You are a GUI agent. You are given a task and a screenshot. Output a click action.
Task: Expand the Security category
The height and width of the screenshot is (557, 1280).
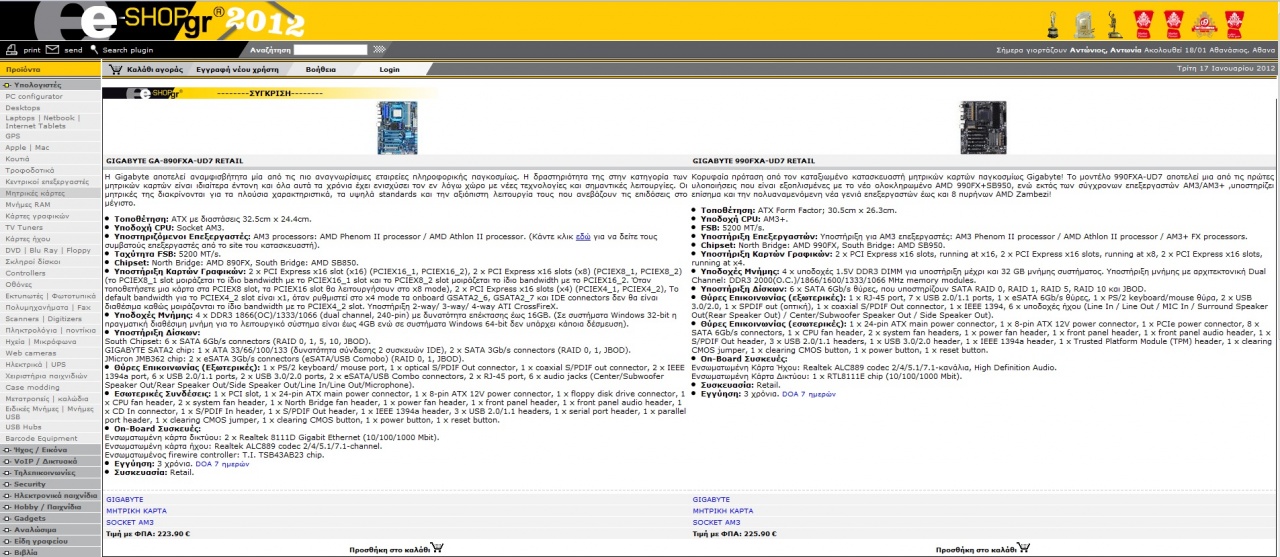[x=50, y=484]
